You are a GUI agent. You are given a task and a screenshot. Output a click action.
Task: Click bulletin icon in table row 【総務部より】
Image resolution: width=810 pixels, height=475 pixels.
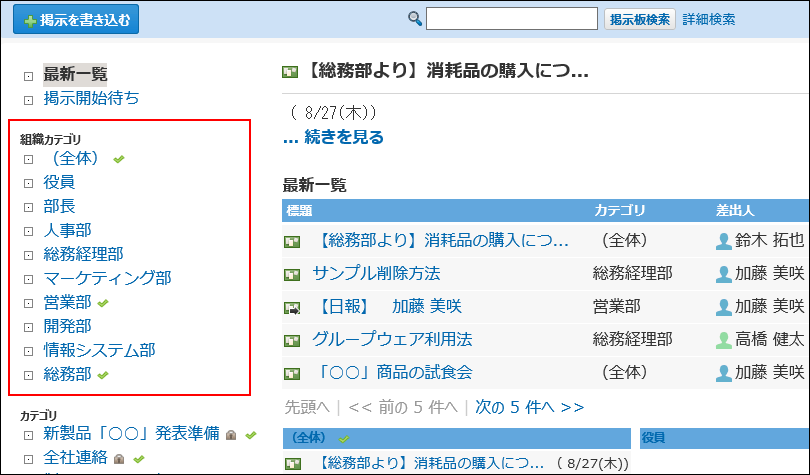click(292, 242)
